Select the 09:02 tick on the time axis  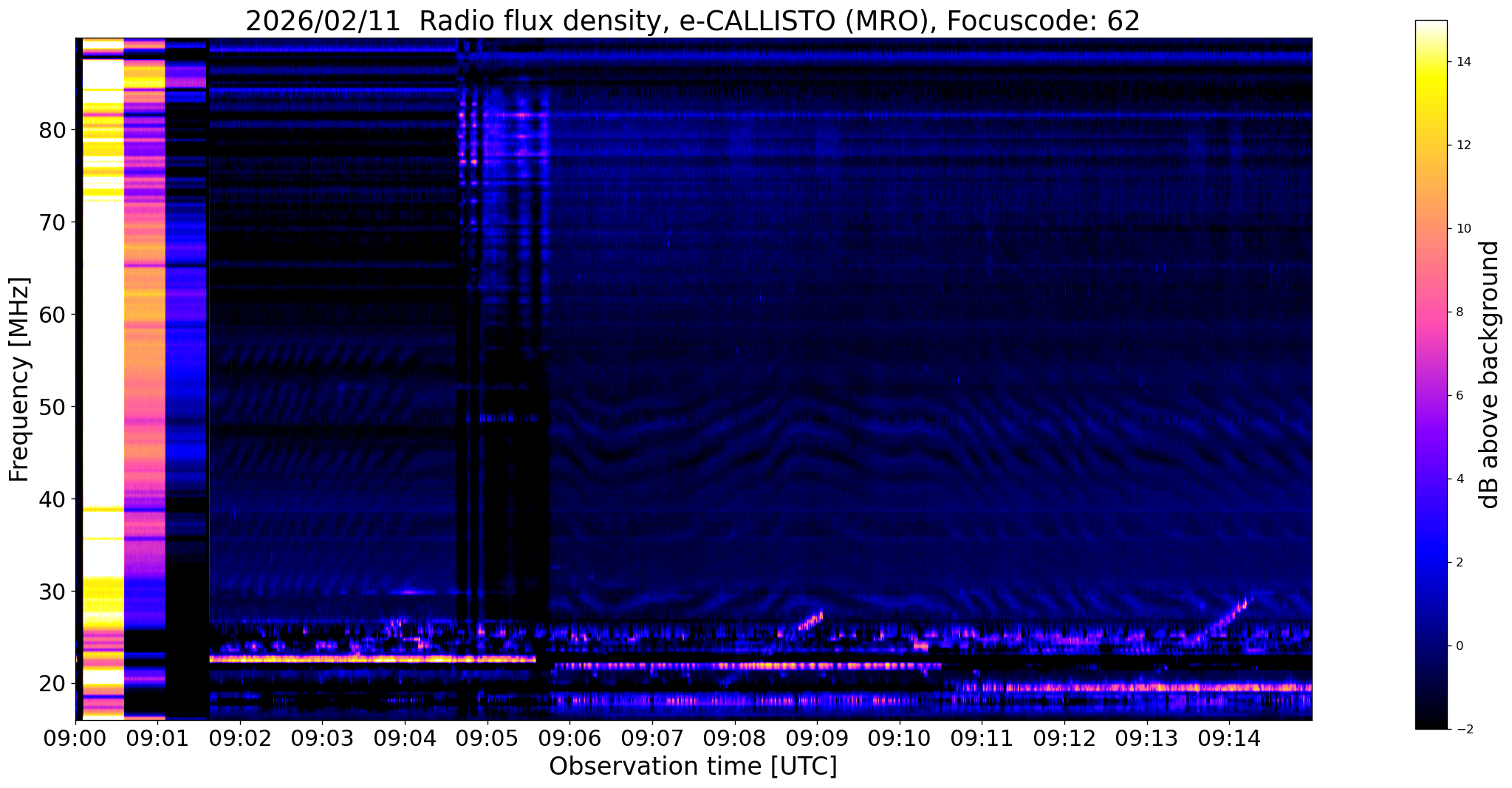click(240, 737)
